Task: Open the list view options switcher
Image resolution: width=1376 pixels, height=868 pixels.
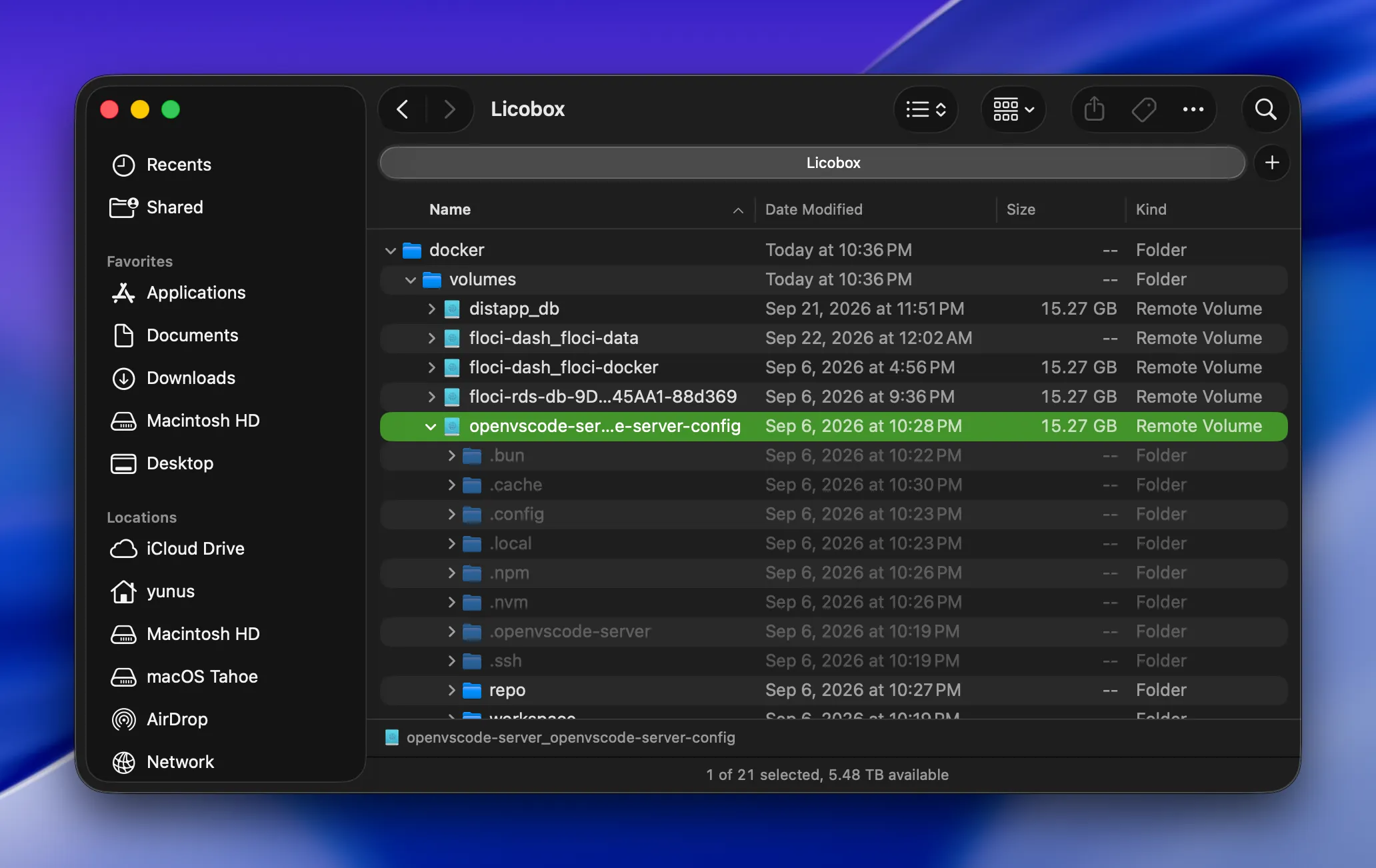Action: (x=926, y=109)
